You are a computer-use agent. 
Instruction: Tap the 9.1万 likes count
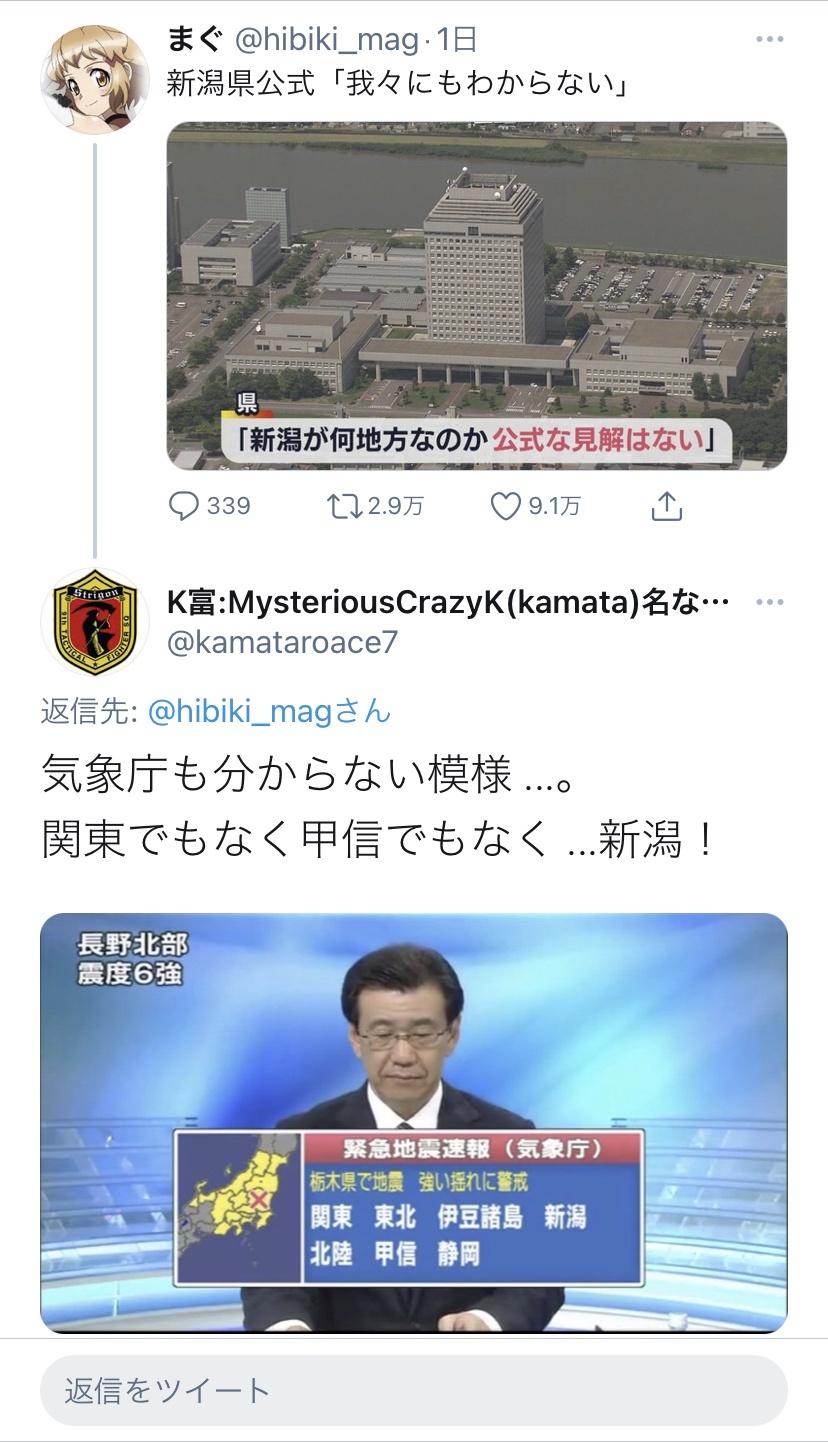coord(555,506)
